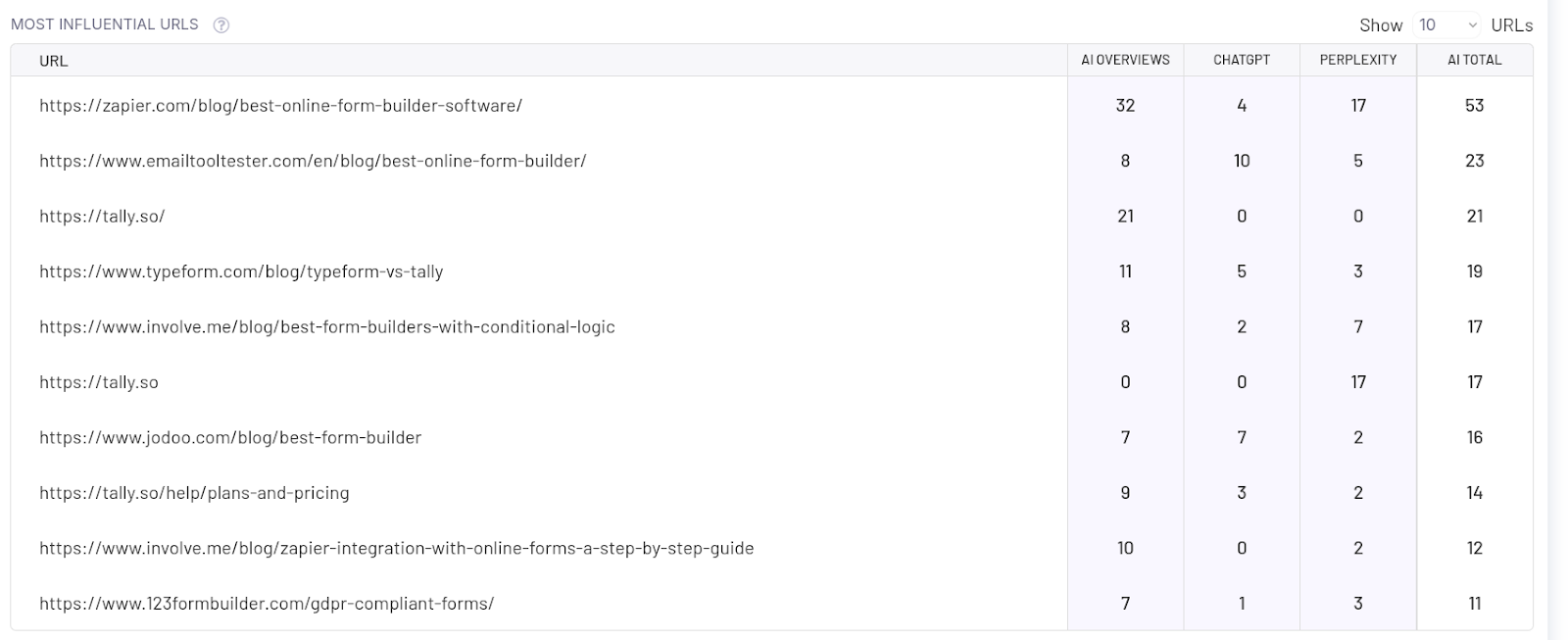Click Perplexity value 17 in tally.so row
Image resolution: width=1568 pixels, height=640 pixels.
(x=1358, y=382)
